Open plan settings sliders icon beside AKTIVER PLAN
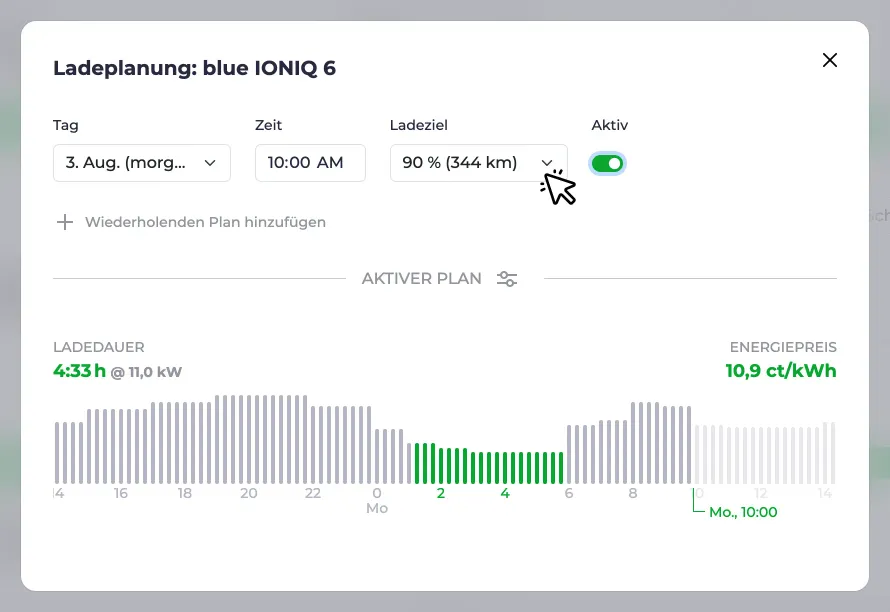890x612 pixels. pos(507,279)
